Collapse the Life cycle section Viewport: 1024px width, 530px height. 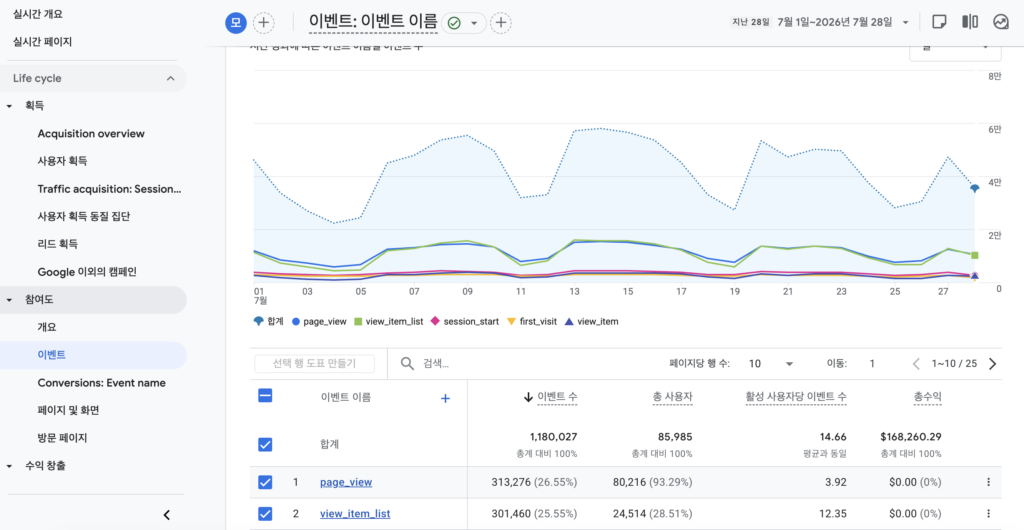click(x=170, y=78)
